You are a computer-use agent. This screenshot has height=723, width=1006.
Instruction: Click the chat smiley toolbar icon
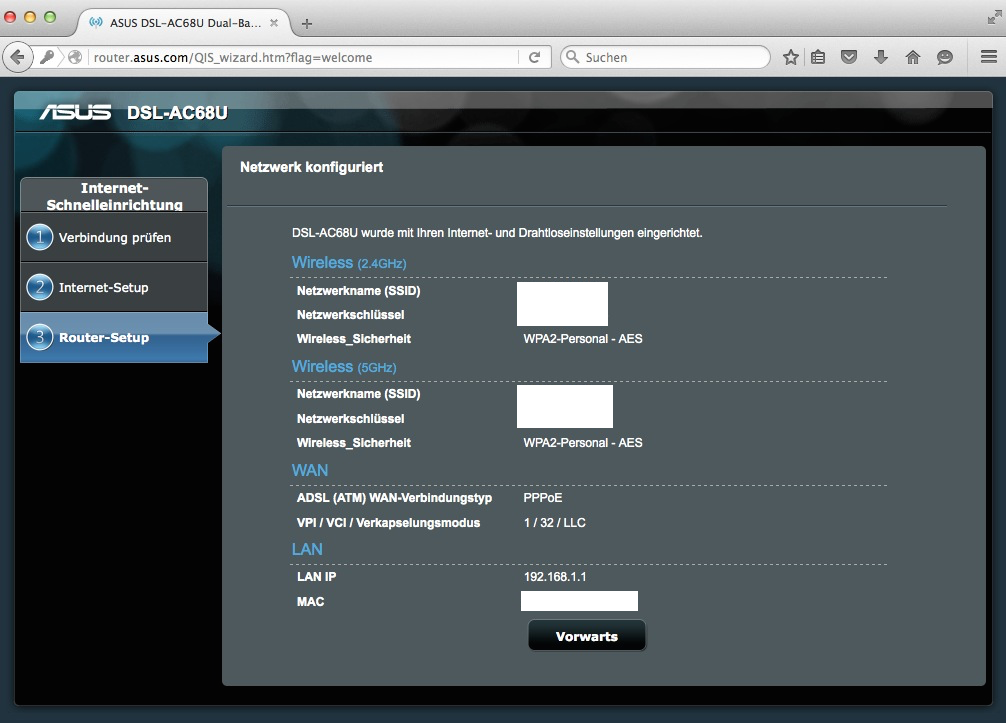point(944,58)
